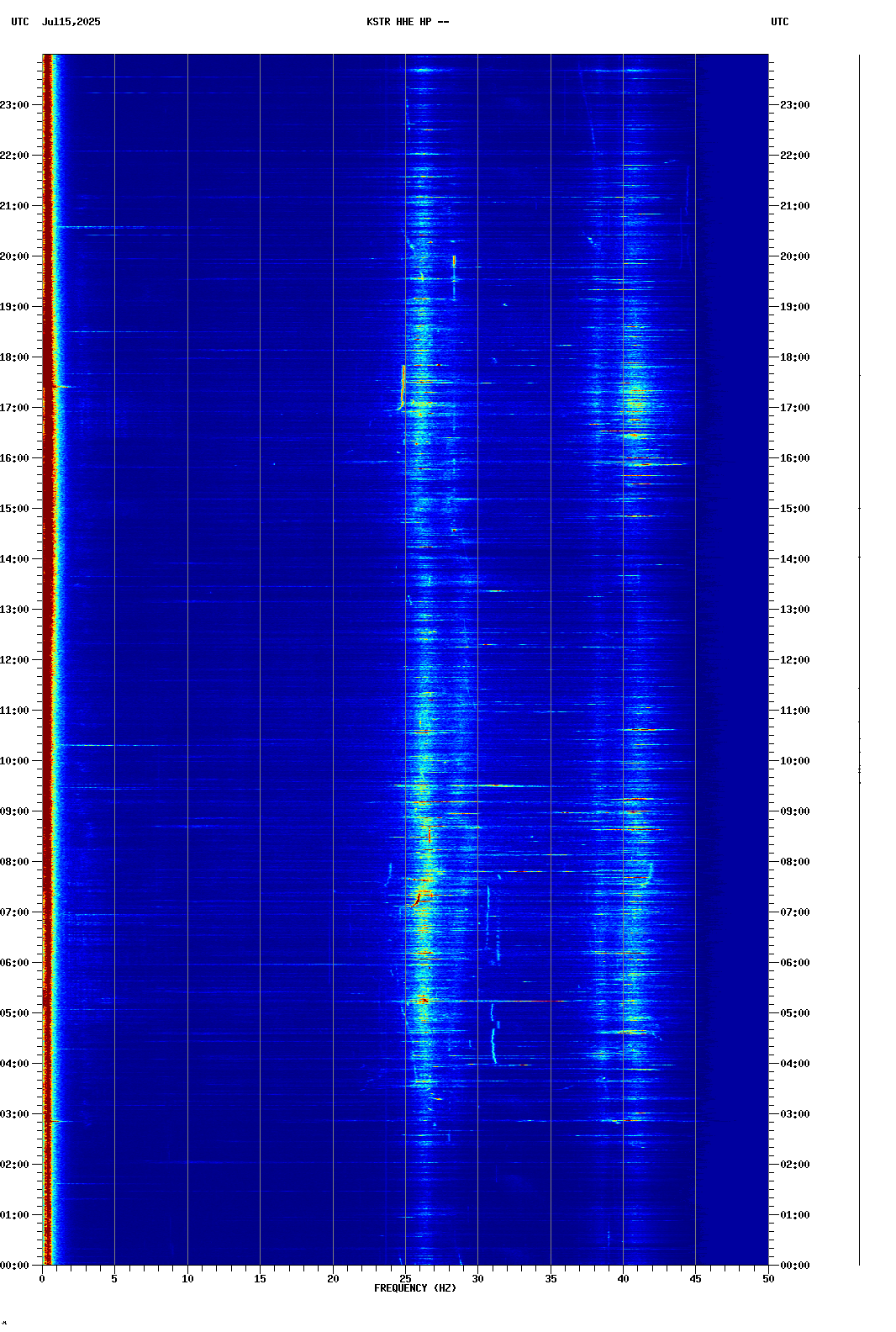Viewport: 896px width, 1332px height.
Task: Click the left axis 09:00 time label
Action: pos(14,811)
